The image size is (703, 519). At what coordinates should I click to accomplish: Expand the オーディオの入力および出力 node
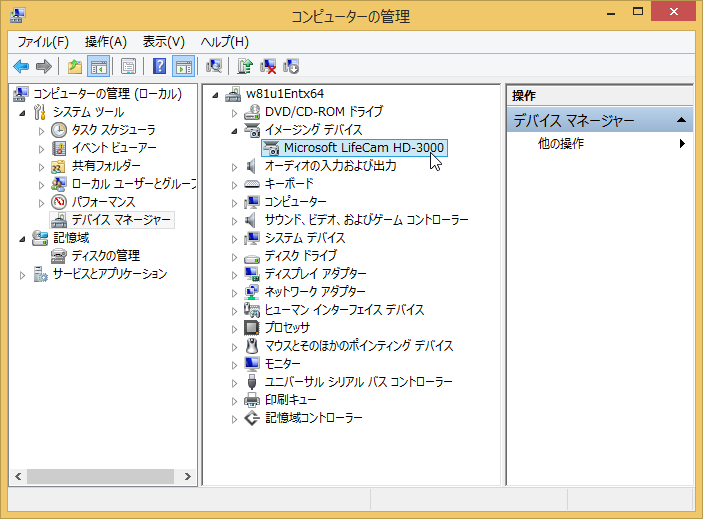[234, 167]
